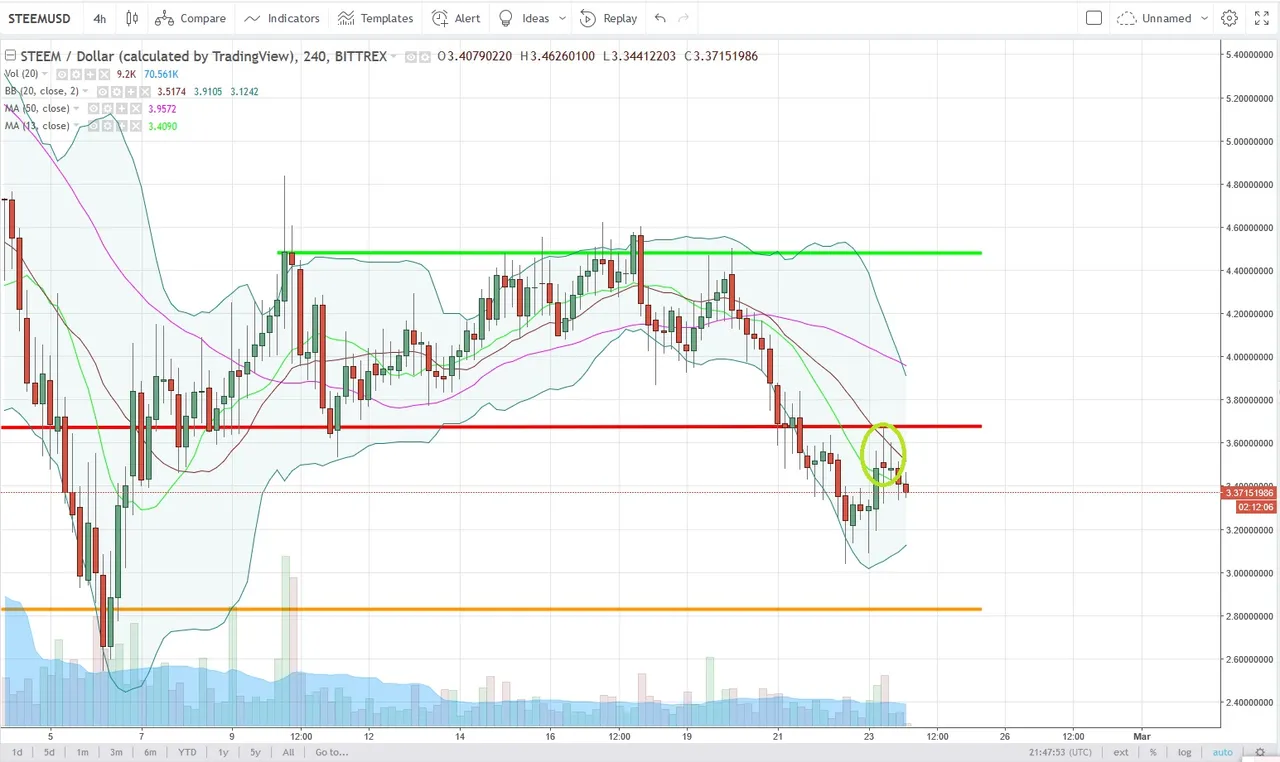Toggle the ext extended hours option
This screenshot has height=762, width=1280.
coord(1121,752)
